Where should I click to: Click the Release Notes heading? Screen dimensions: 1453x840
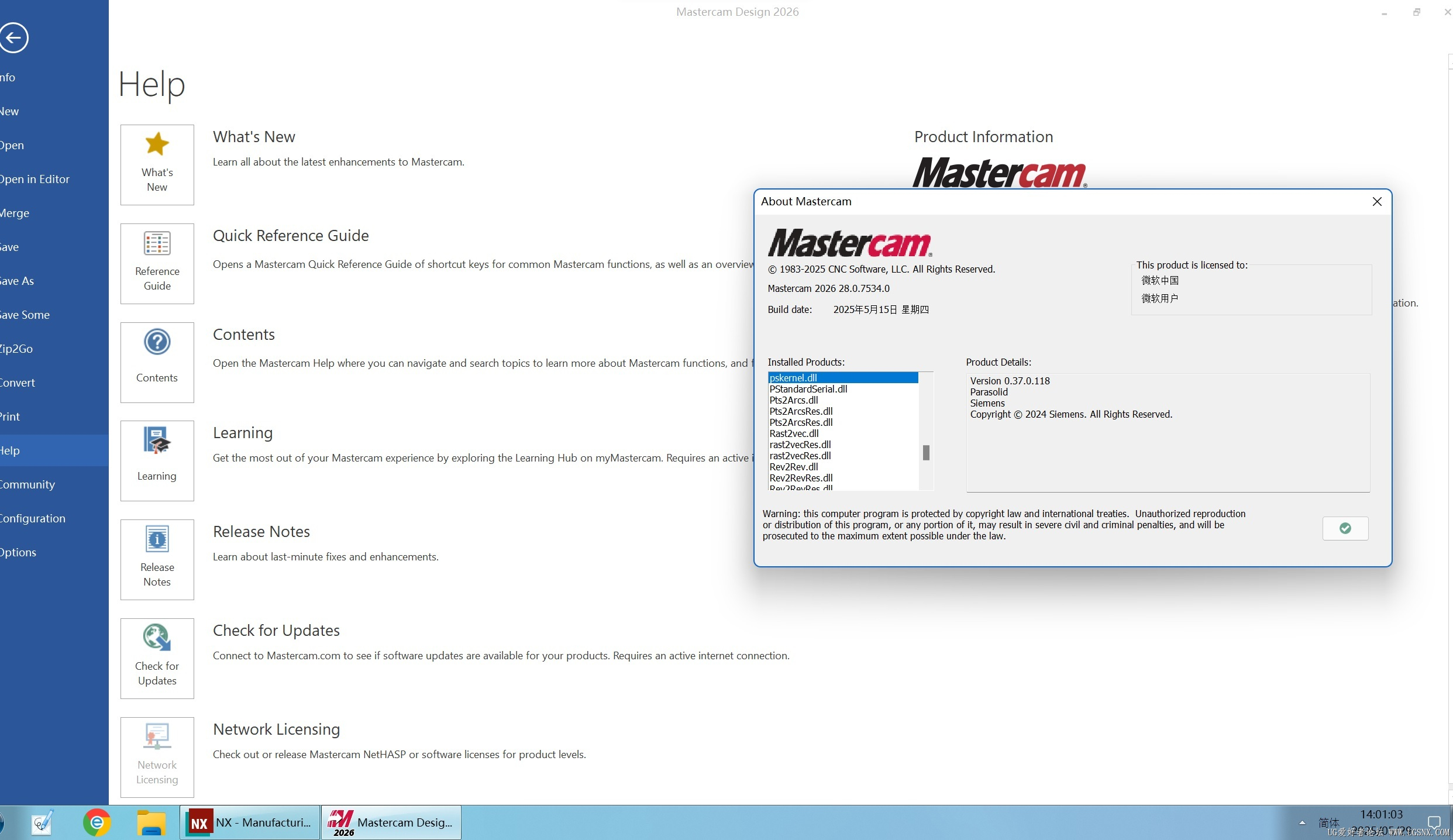point(261,532)
